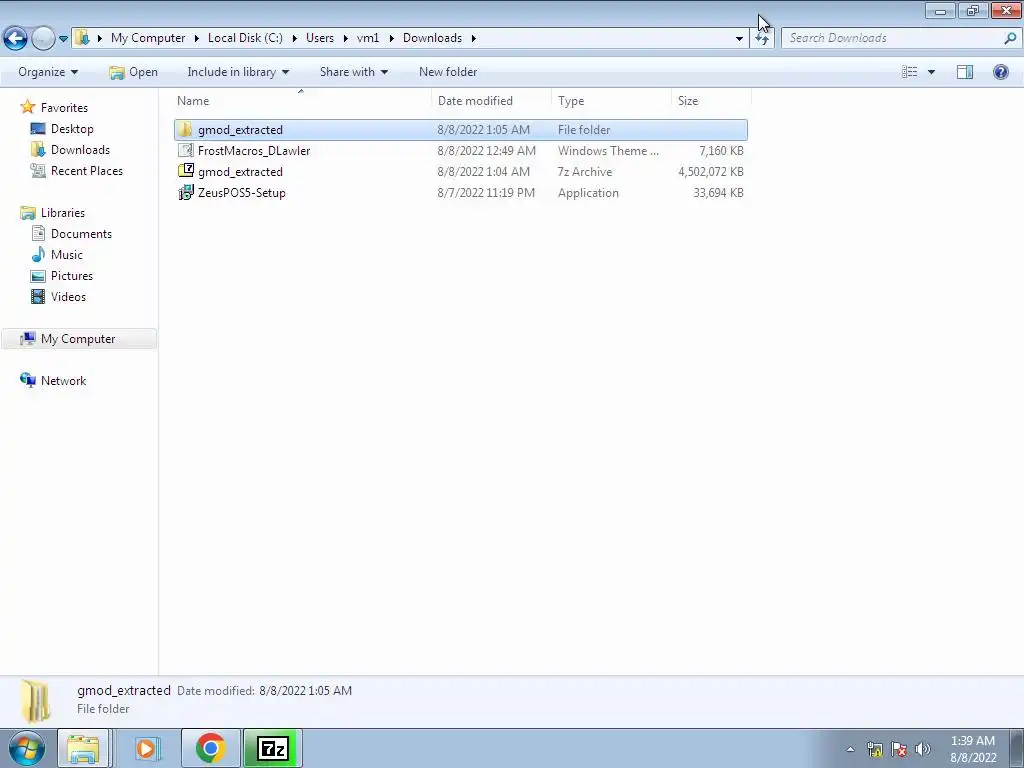Click the Favorites star icon

click(27, 107)
